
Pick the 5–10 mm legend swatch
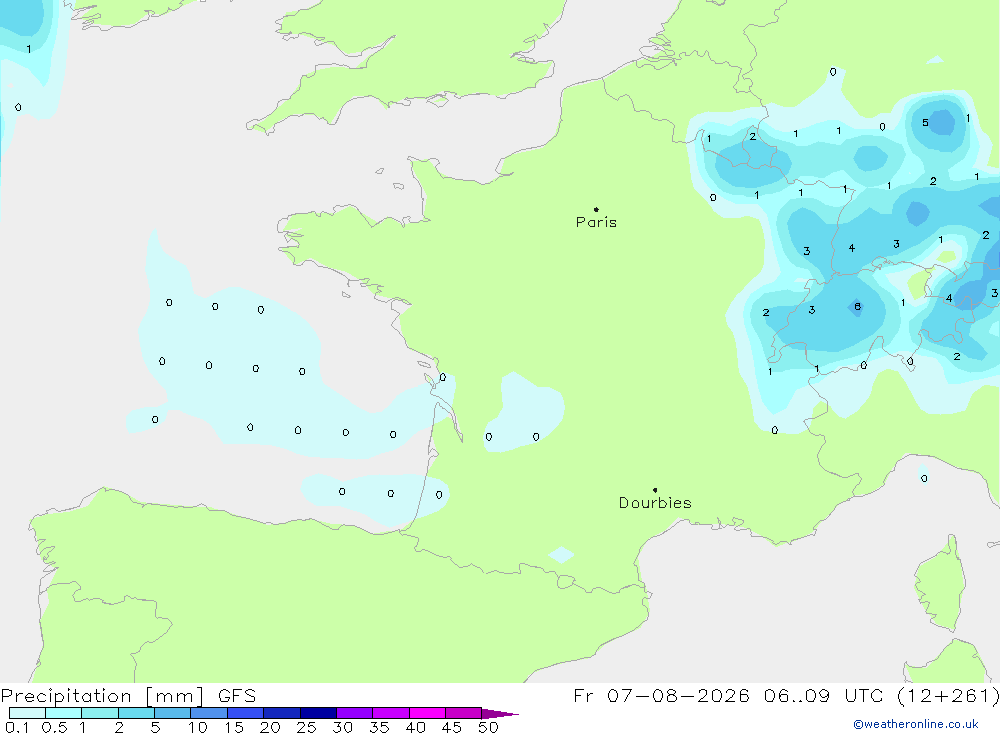pyautogui.click(x=173, y=713)
